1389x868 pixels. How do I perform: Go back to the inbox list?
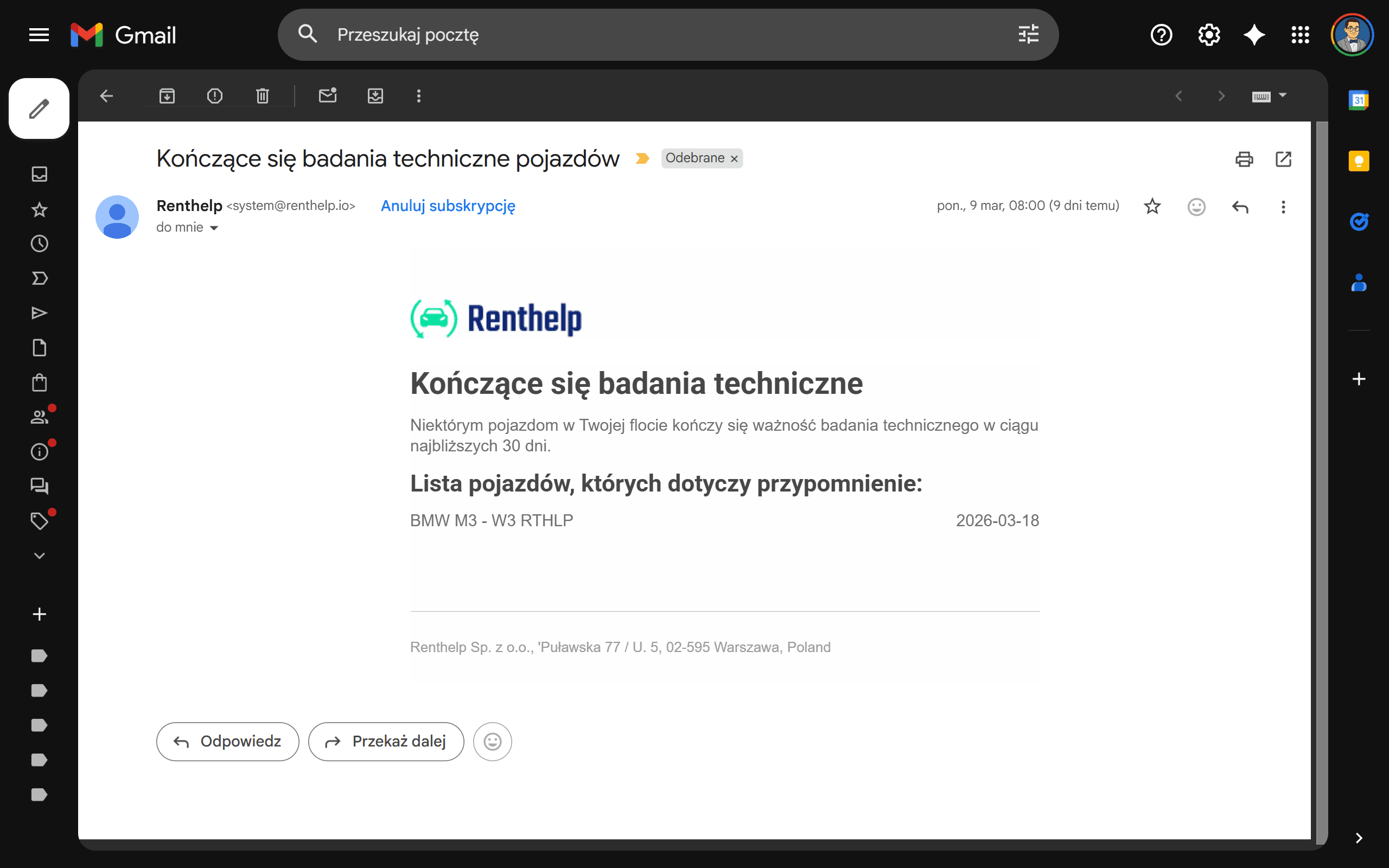pyautogui.click(x=107, y=96)
